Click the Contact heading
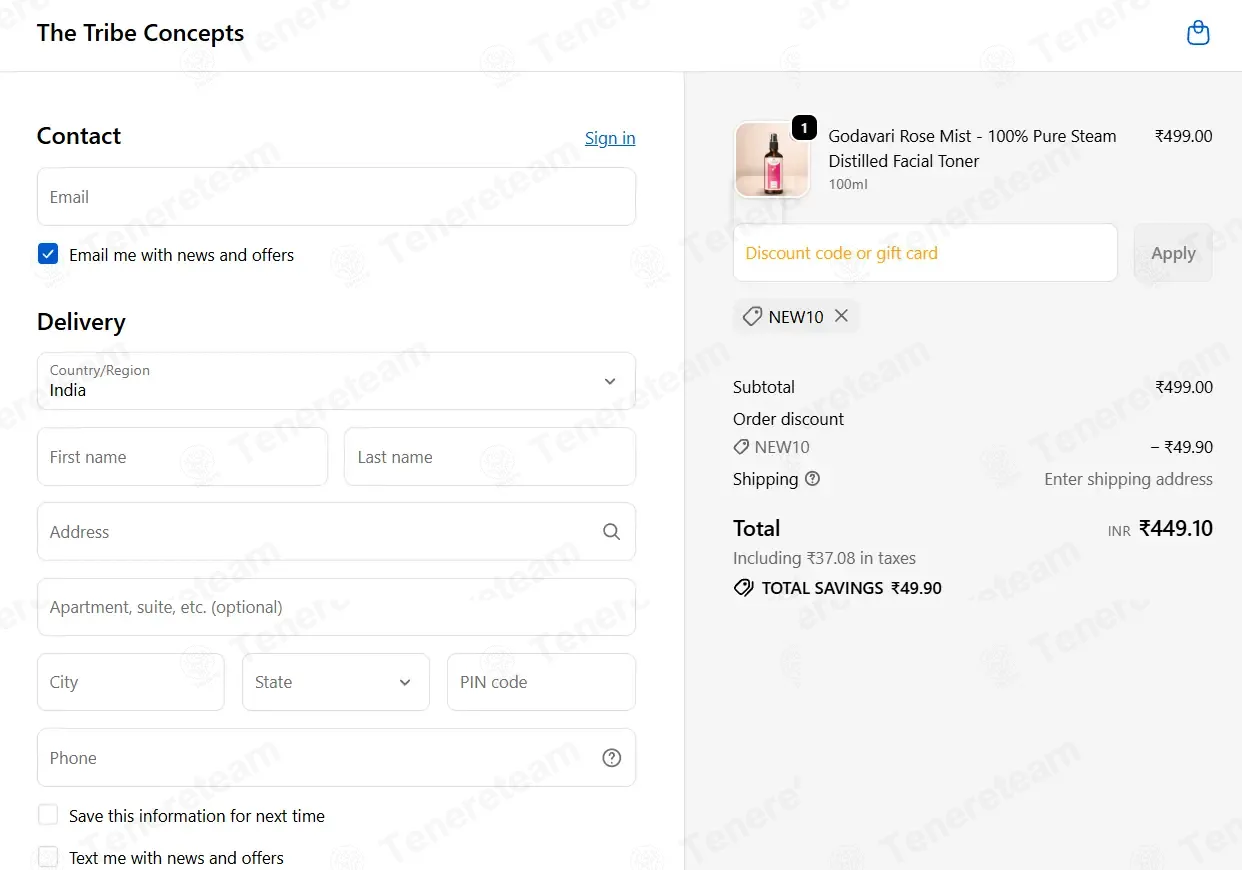This screenshot has height=870, width=1242. (x=79, y=136)
